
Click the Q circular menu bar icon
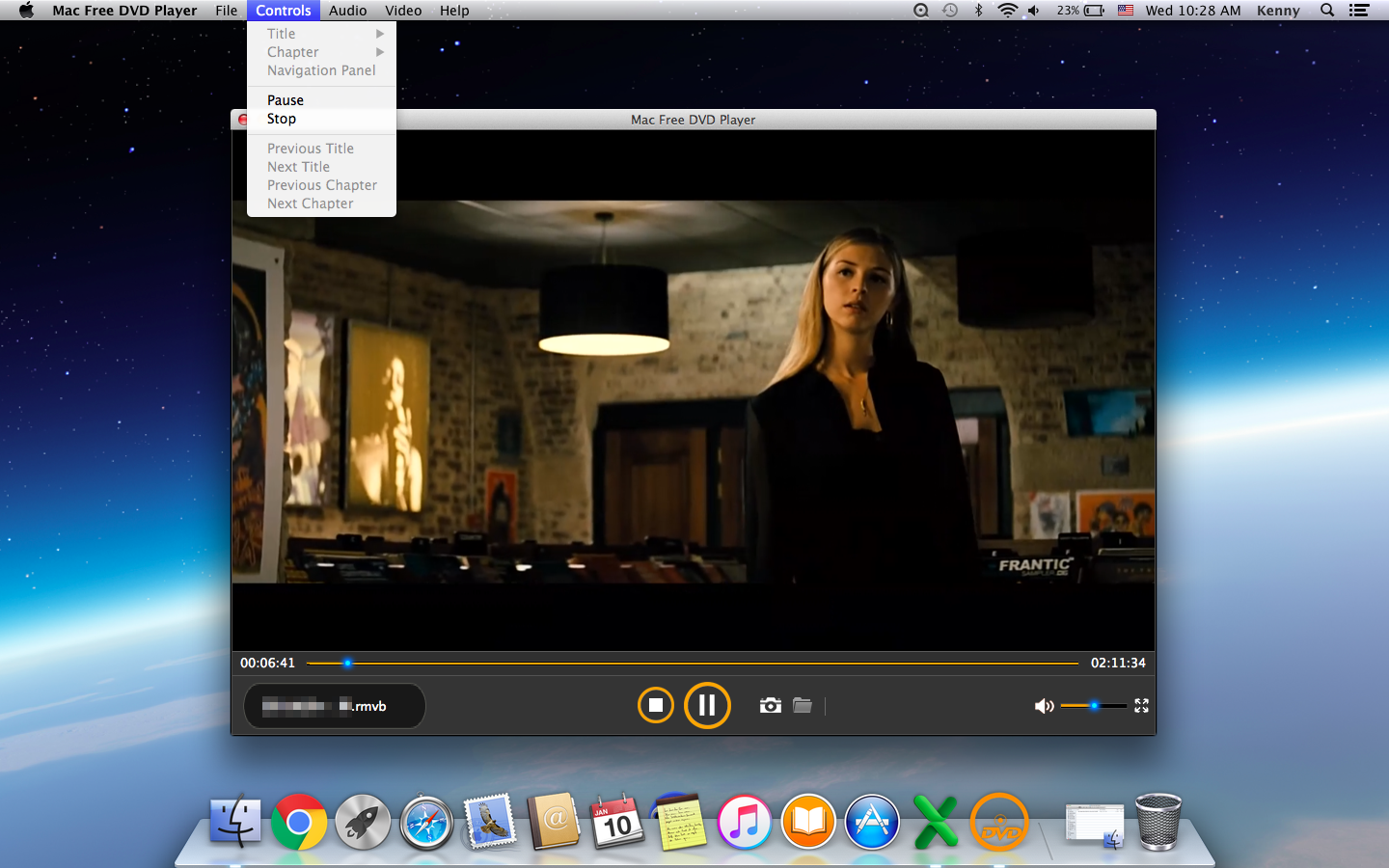pos(921,11)
